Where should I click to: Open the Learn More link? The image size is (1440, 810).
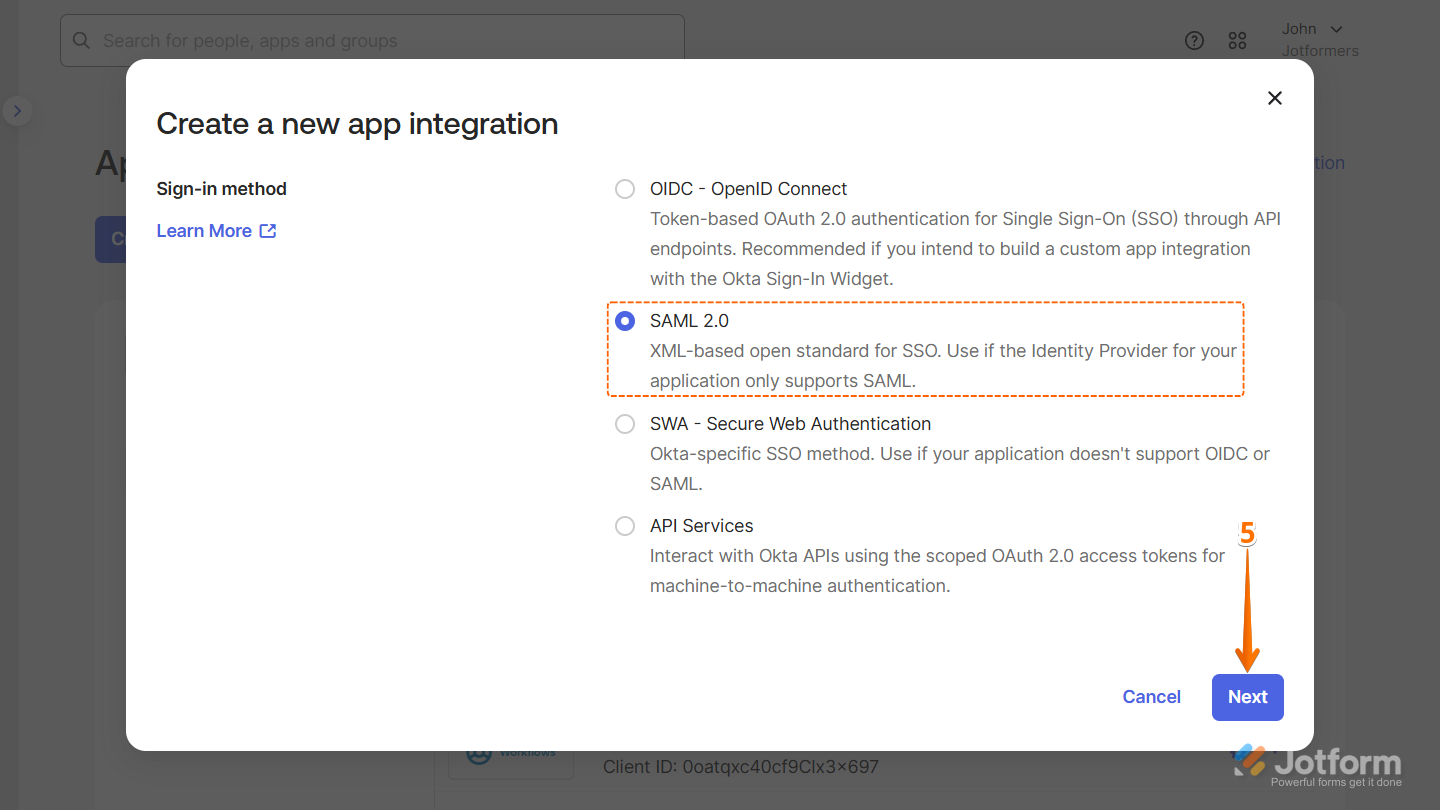pyautogui.click(x=204, y=231)
